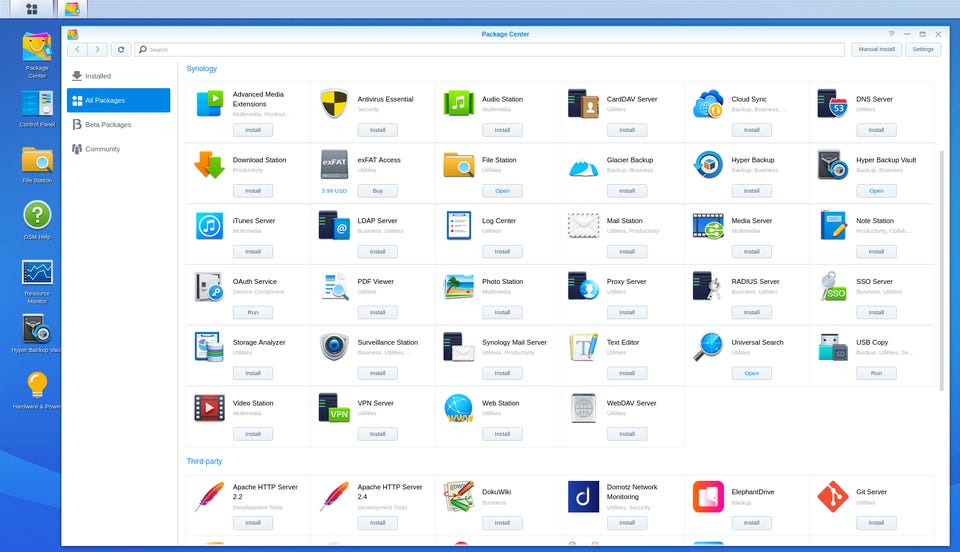The height and width of the screenshot is (552, 960).
Task: Select the Surveillance Station camera icon
Action: click(334, 347)
